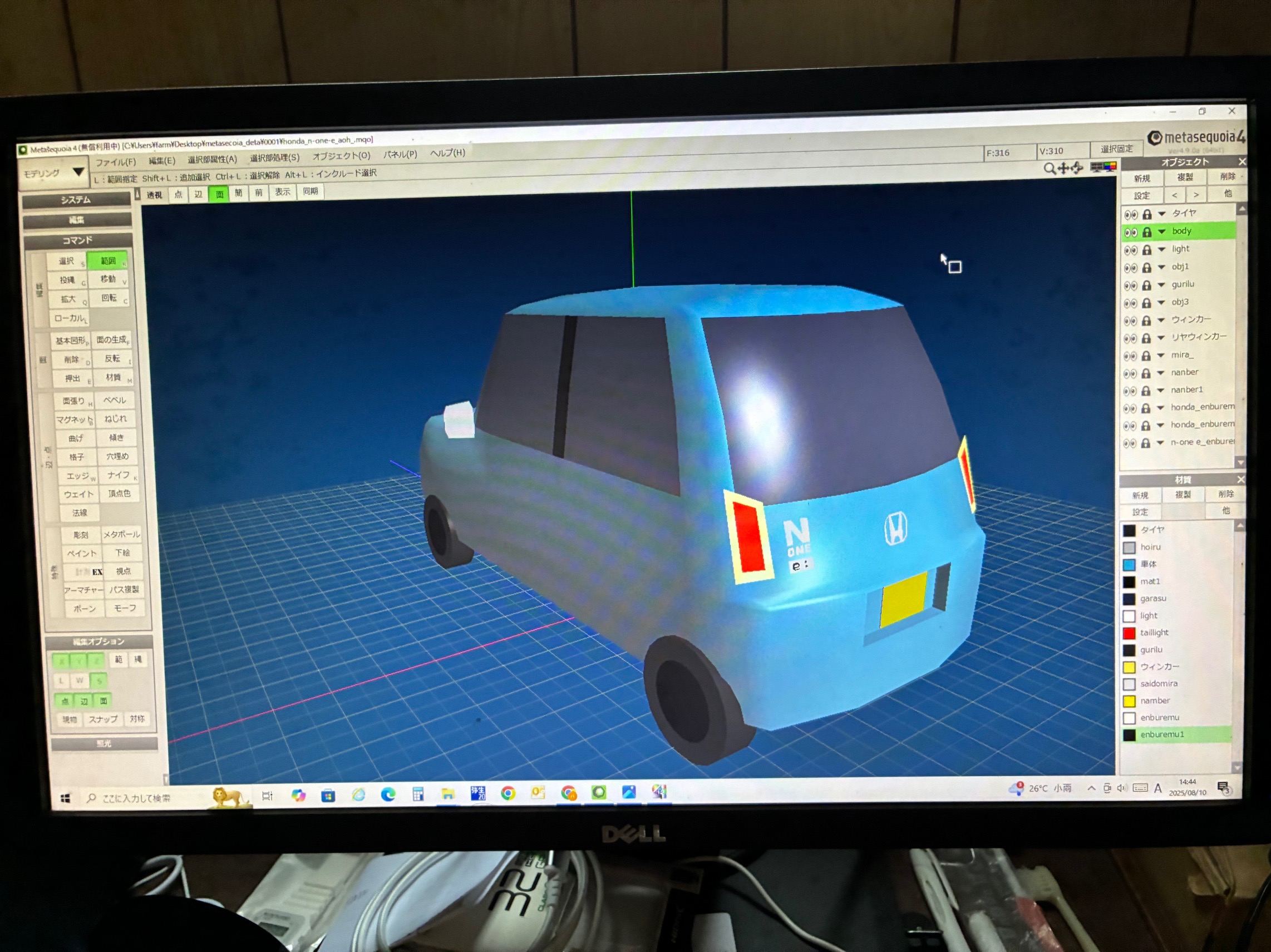The width and height of the screenshot is (1271, 952).
Task: Select the blue 車体 material swatch
Action: (1129, 565)
